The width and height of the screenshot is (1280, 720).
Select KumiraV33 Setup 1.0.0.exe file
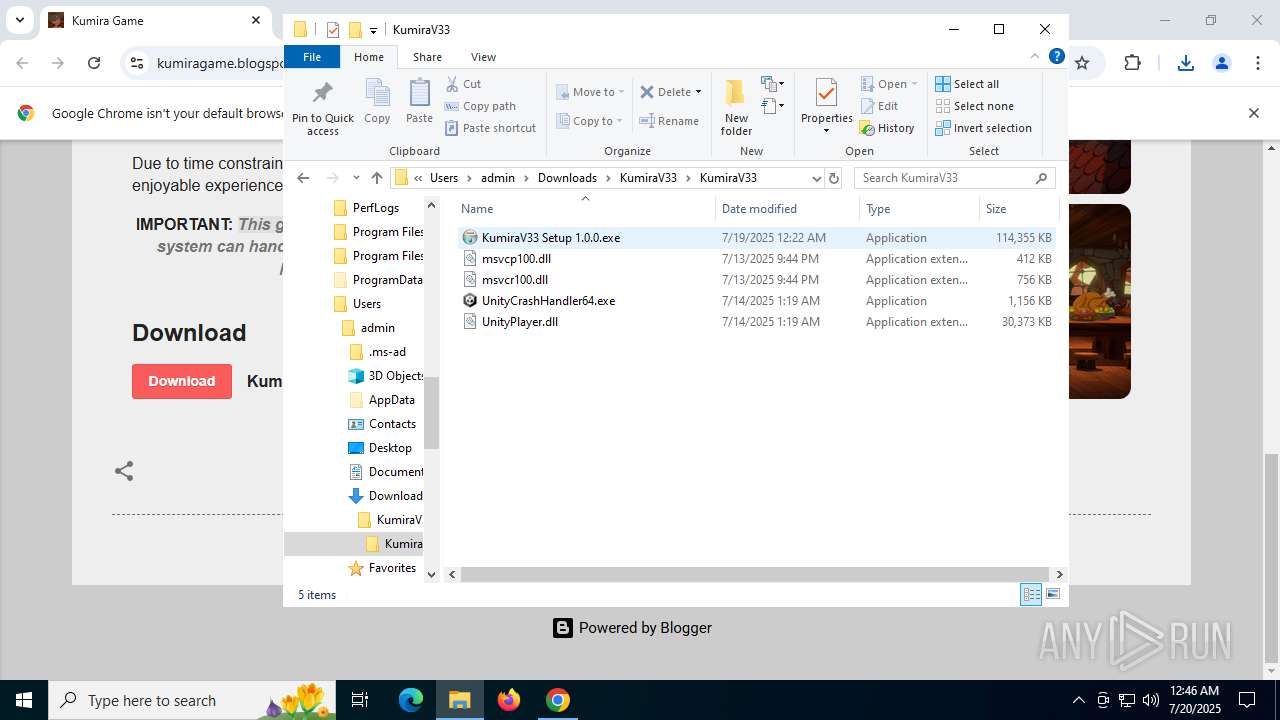point(756,238)
